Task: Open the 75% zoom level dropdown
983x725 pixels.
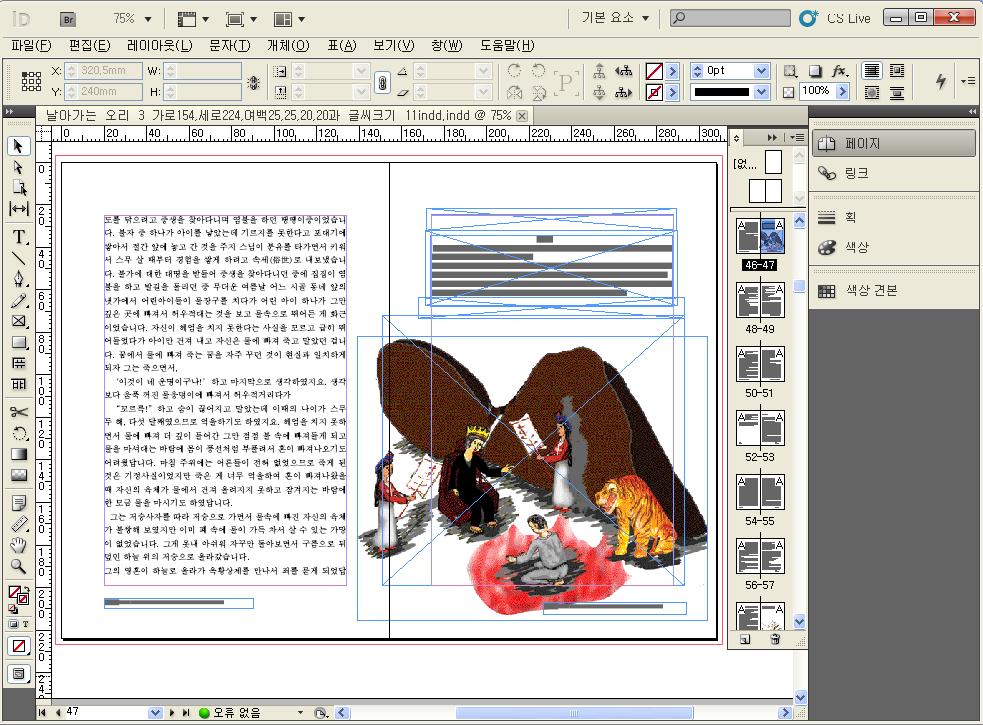Action: pyautogui.click(x=147, y=18)
